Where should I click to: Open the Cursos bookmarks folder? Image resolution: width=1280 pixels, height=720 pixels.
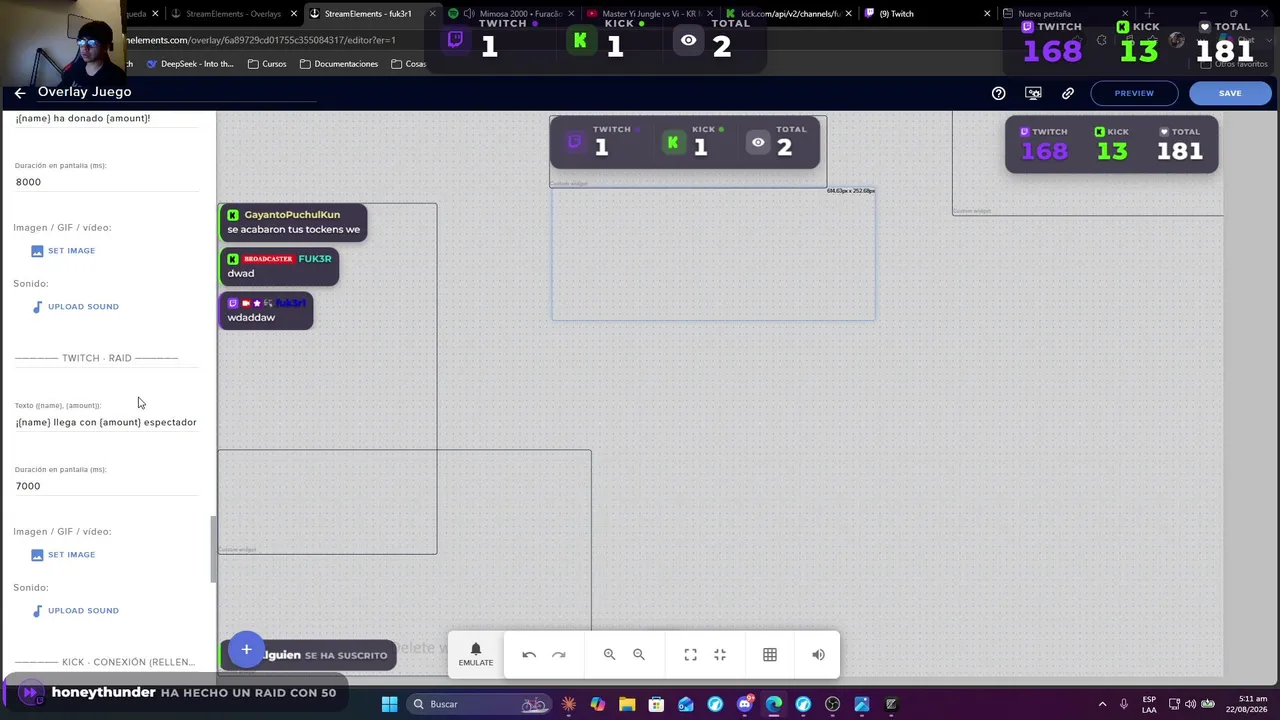[267, 64]
